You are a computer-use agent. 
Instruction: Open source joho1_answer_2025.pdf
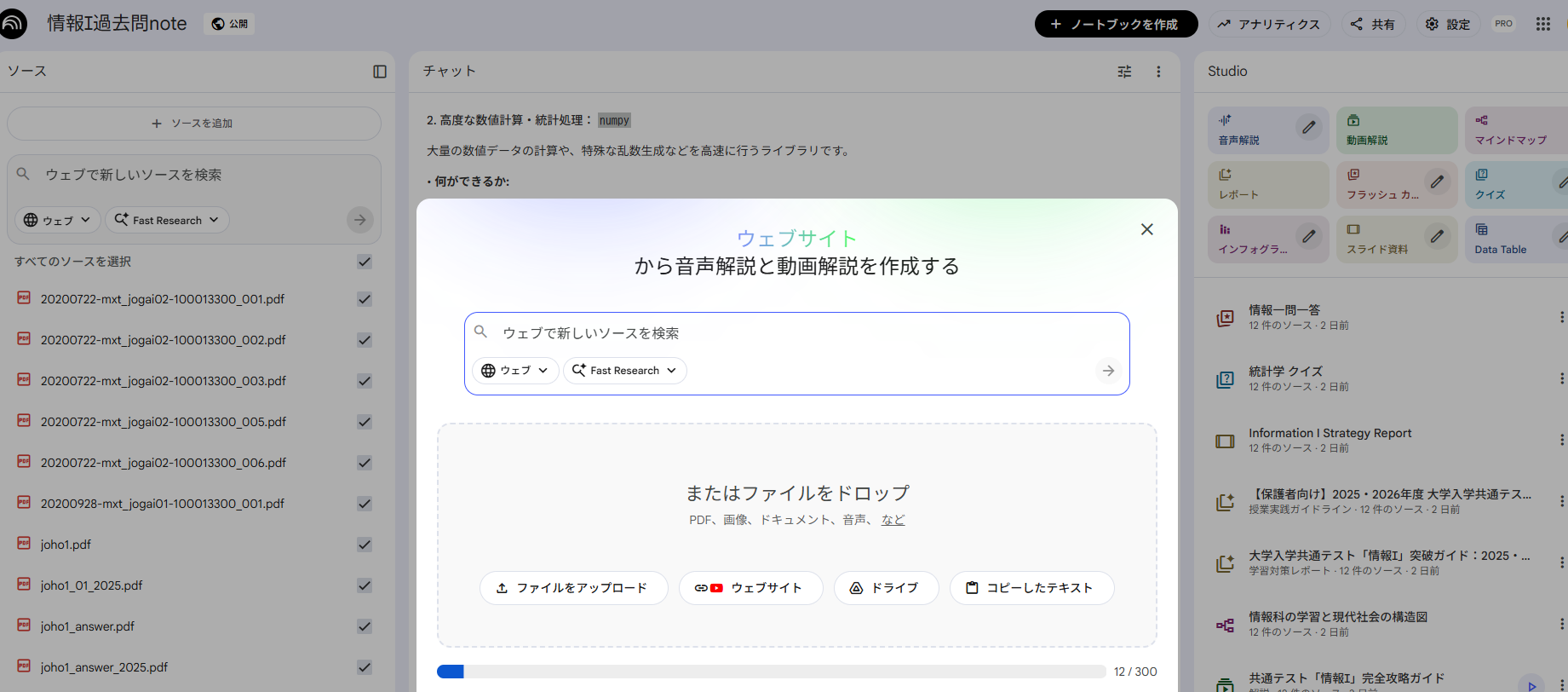tap(104, 667)
